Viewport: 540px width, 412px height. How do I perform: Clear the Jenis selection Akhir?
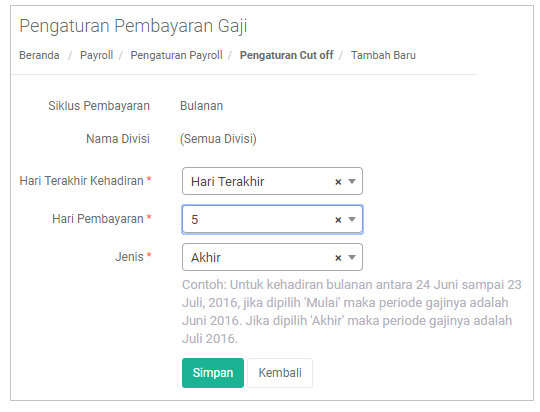338,258
